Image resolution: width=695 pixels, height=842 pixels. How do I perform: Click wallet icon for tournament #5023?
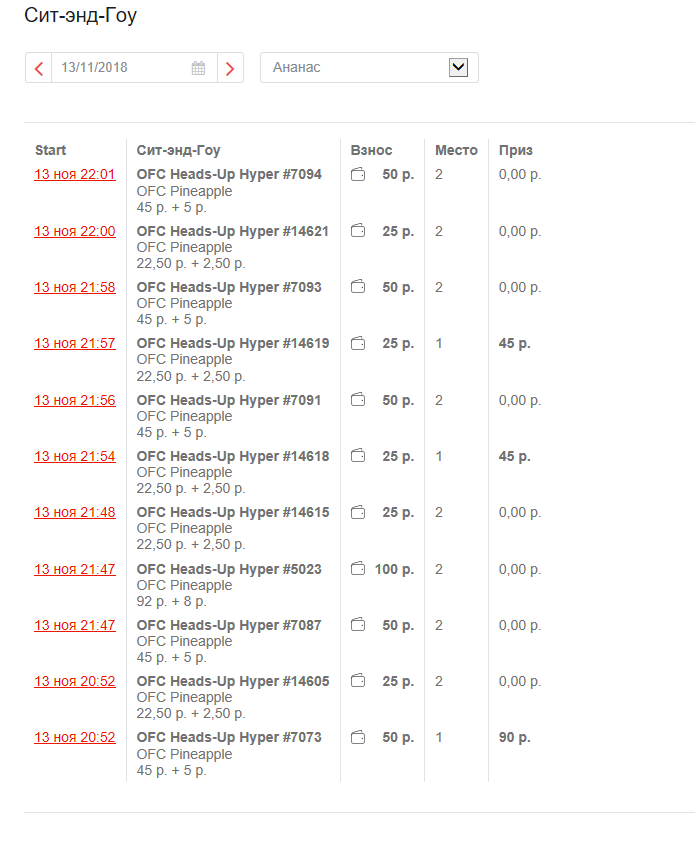[x=358, y=569]
